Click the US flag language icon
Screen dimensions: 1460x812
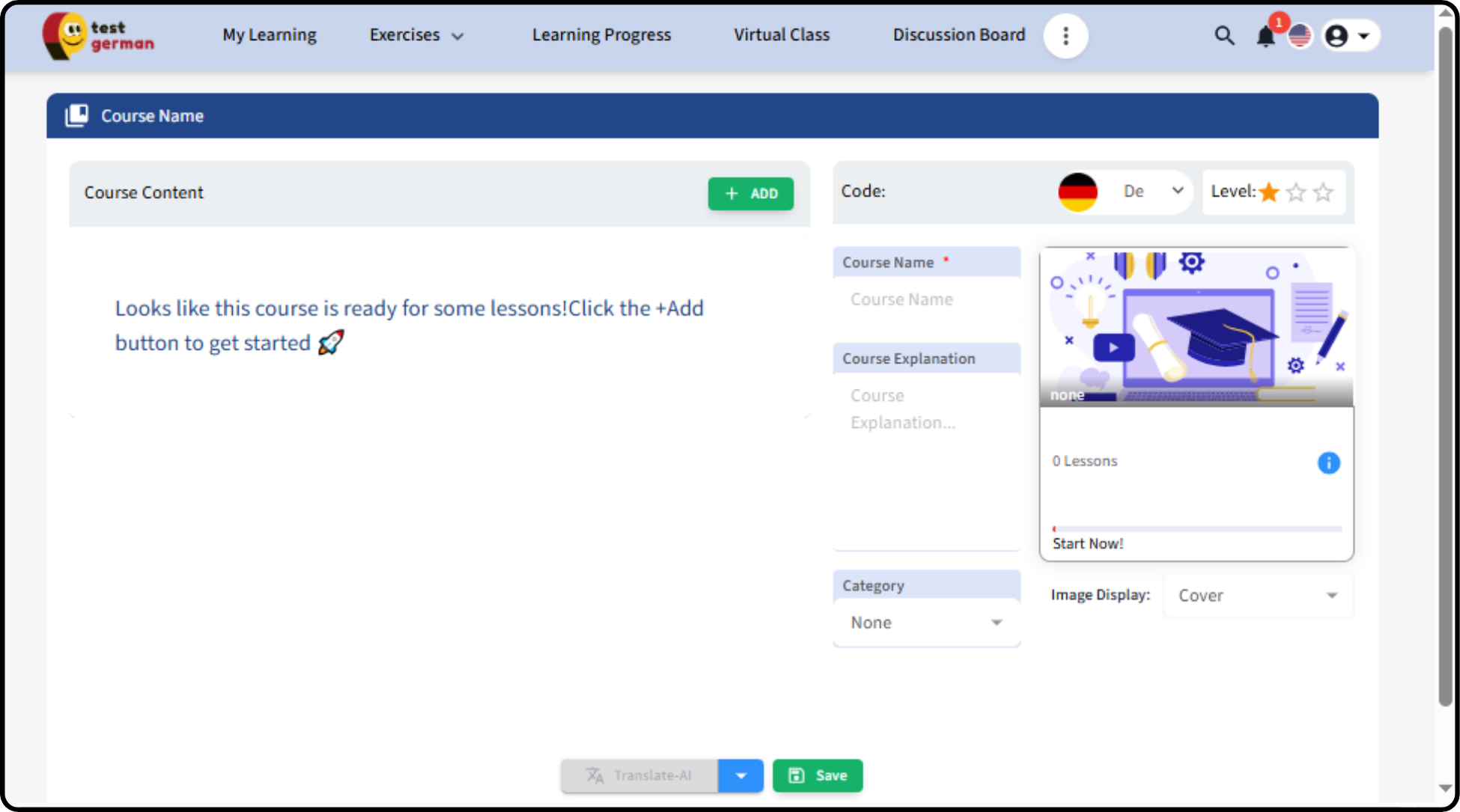click(1301, 36)
